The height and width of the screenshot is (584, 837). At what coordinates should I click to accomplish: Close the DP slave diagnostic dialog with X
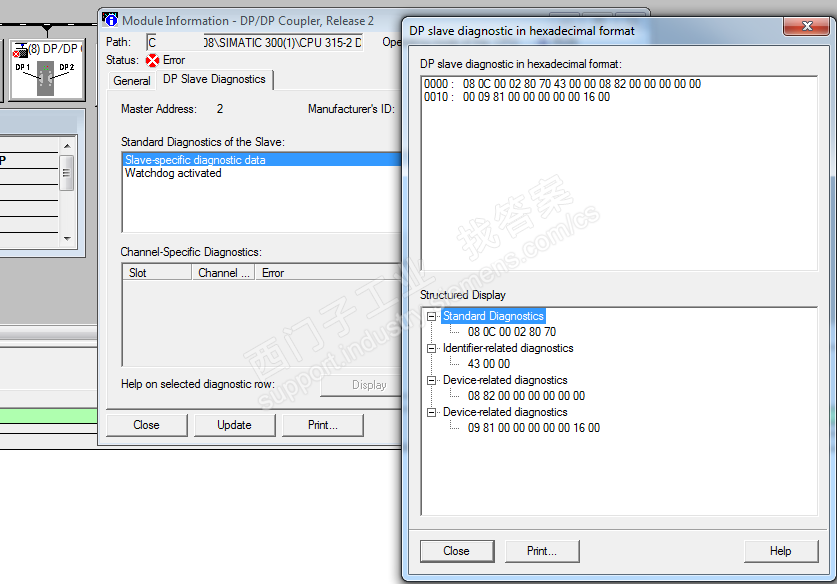click(807, 26)
